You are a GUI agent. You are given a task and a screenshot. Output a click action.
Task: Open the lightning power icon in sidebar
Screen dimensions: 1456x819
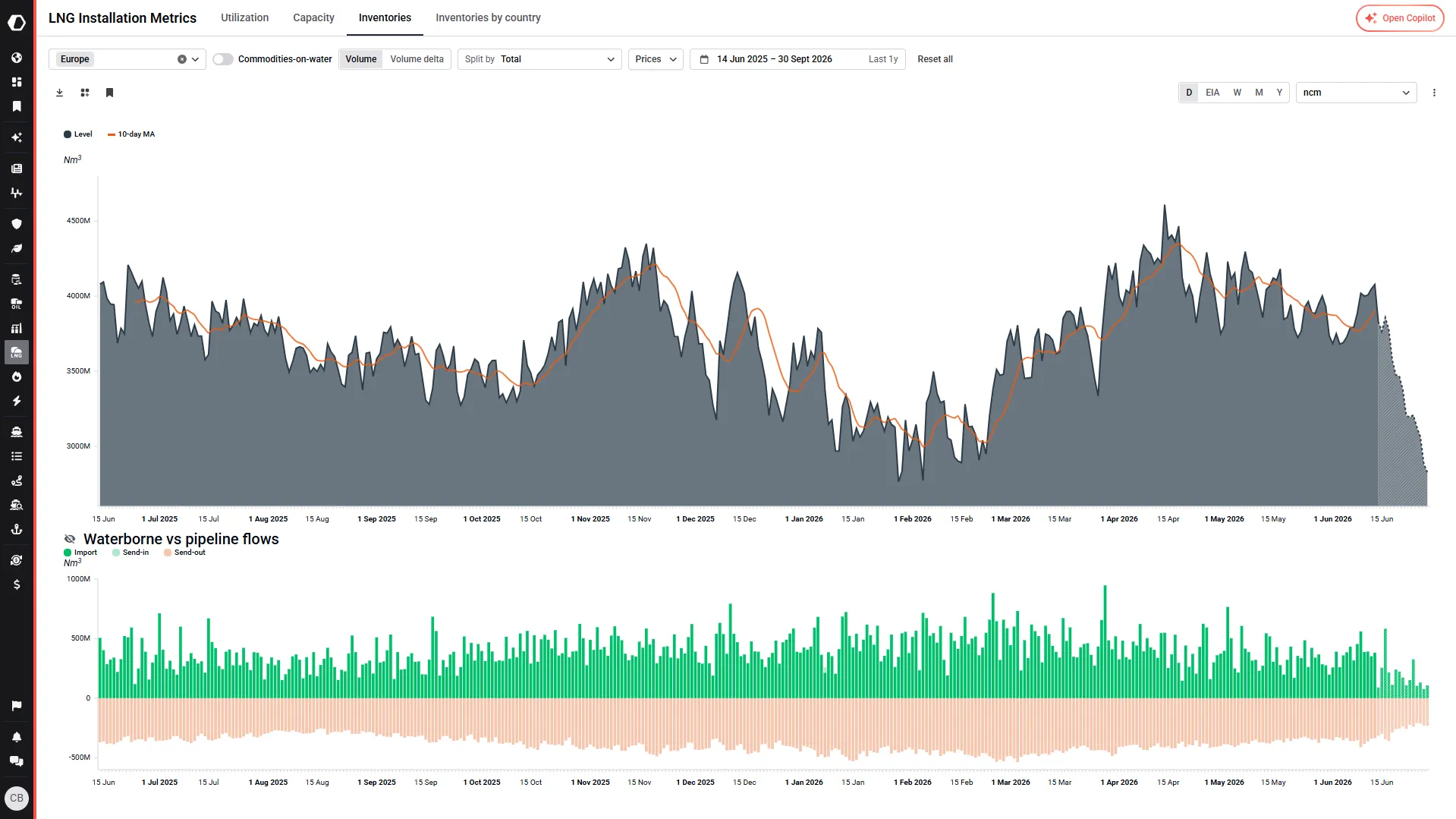point(17,401)
